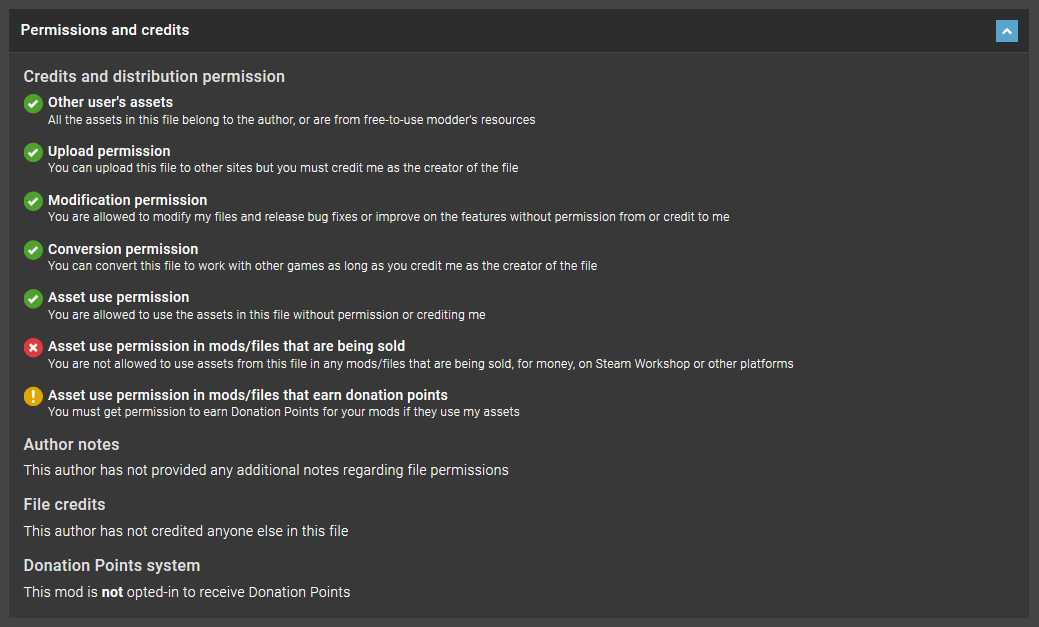The image size is (1039, 627).
Task: Click the Credits and distribution permission heading
Action: click(154, 76)
